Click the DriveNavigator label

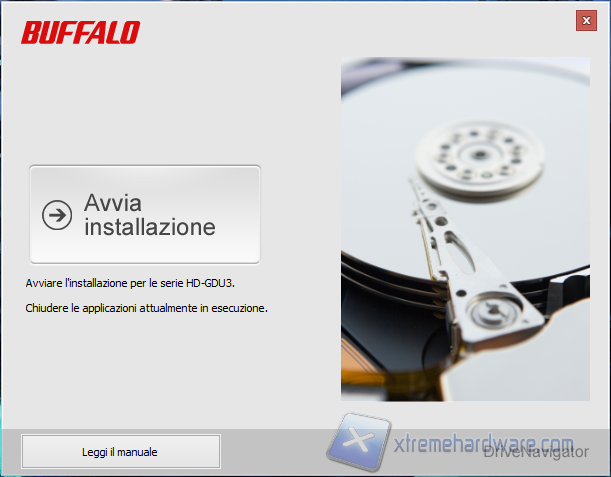click(536, 452)
